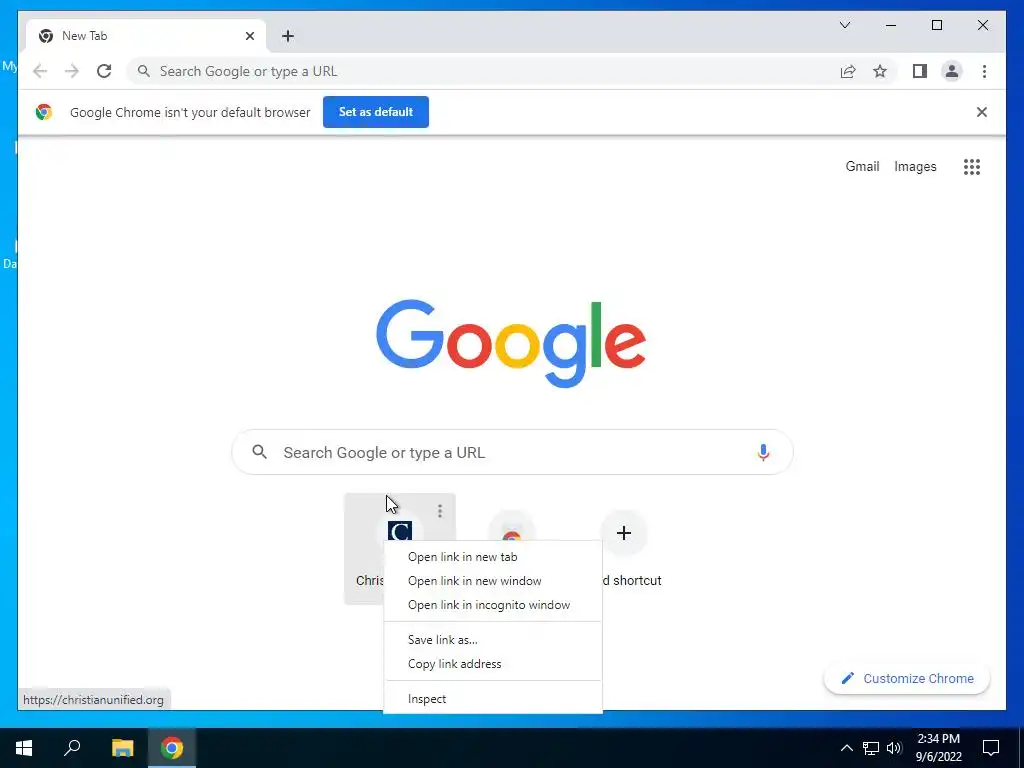The height and width of the screenshot is (768, 1024).
Task: Click the network tray icon
Action: [871, 748]
